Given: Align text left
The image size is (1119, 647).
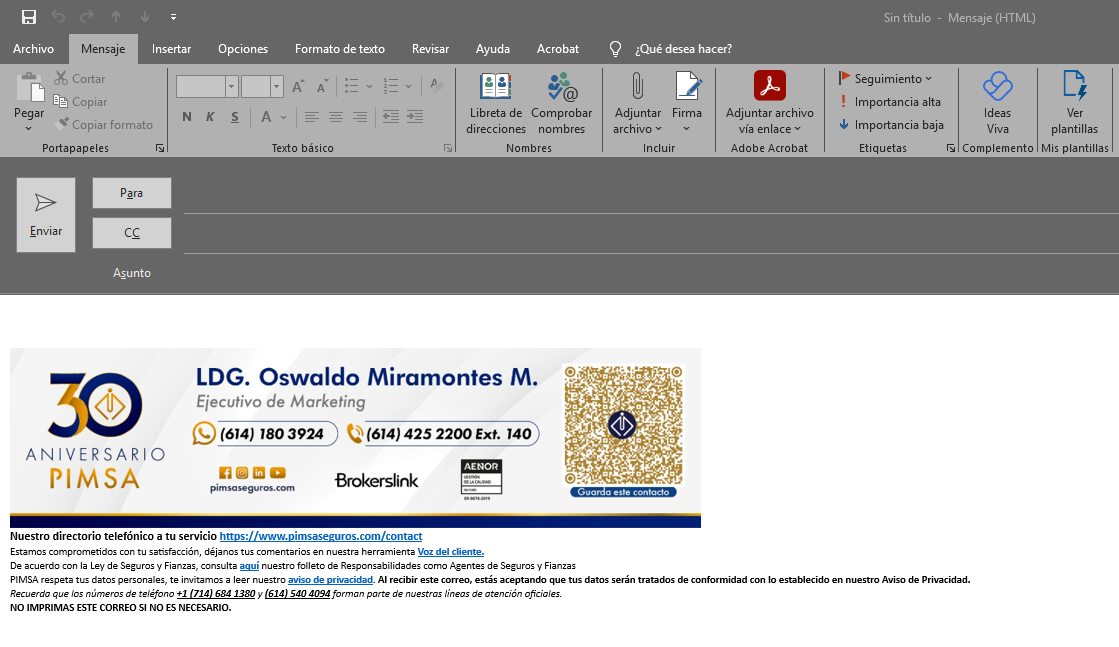Looking at the screenshot, I should coord(311,117).
